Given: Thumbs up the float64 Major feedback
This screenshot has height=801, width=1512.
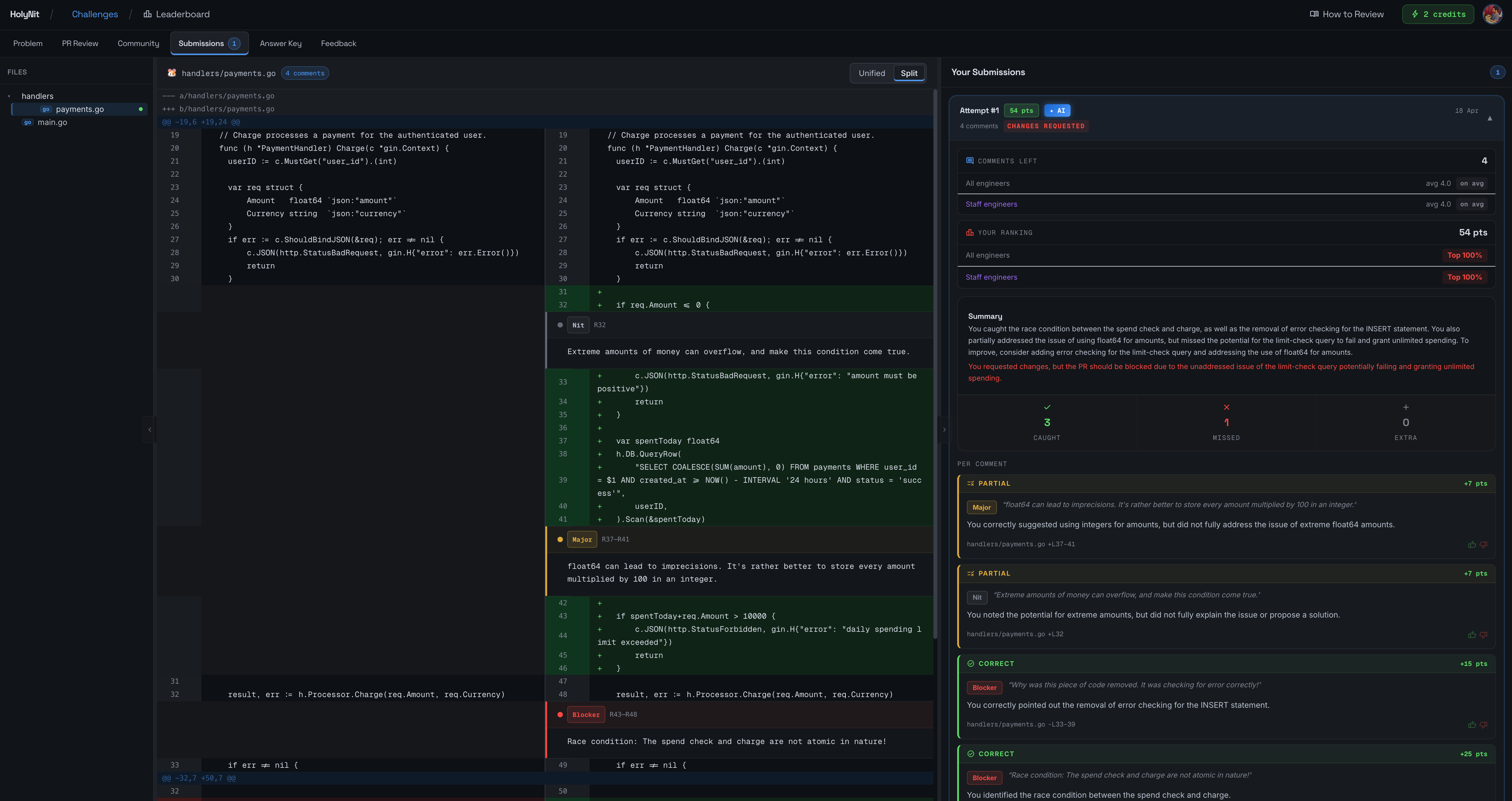Looking at the screenshot, I should [1472, 544].
